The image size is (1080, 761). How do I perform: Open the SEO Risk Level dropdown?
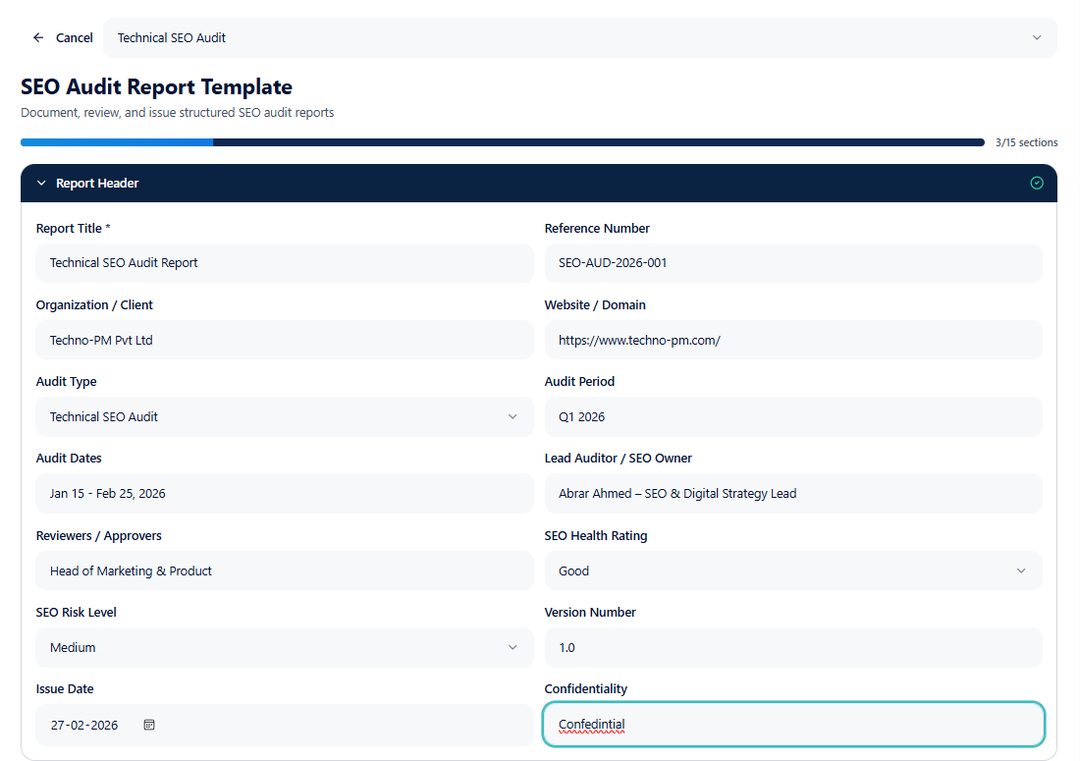point(284,647)
